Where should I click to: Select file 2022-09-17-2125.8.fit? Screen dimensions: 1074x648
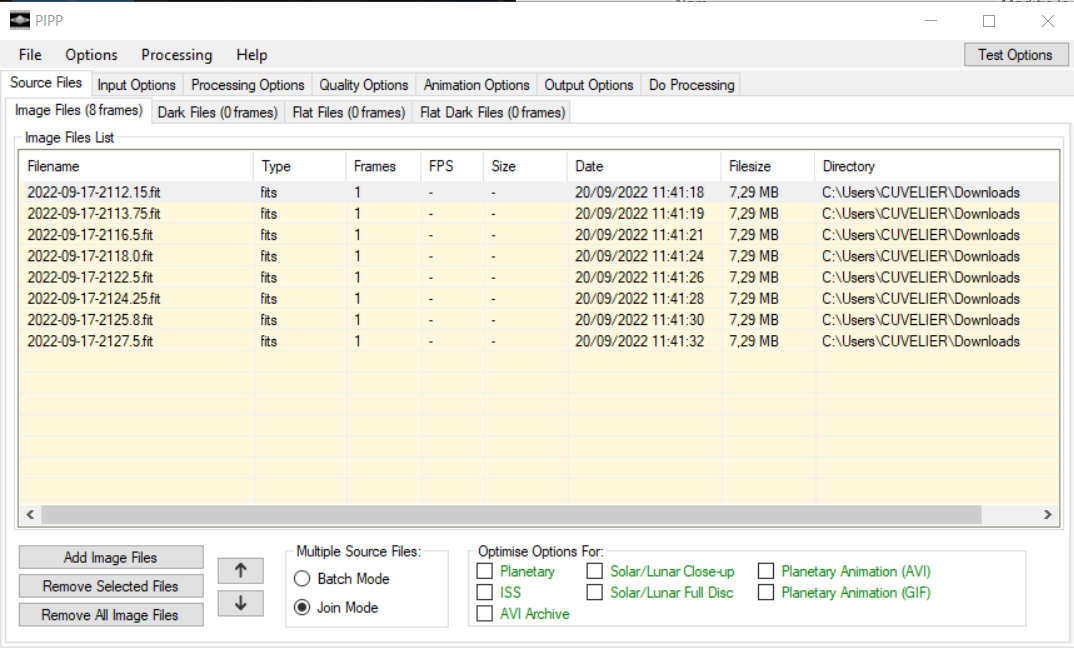tap(90, 320)
